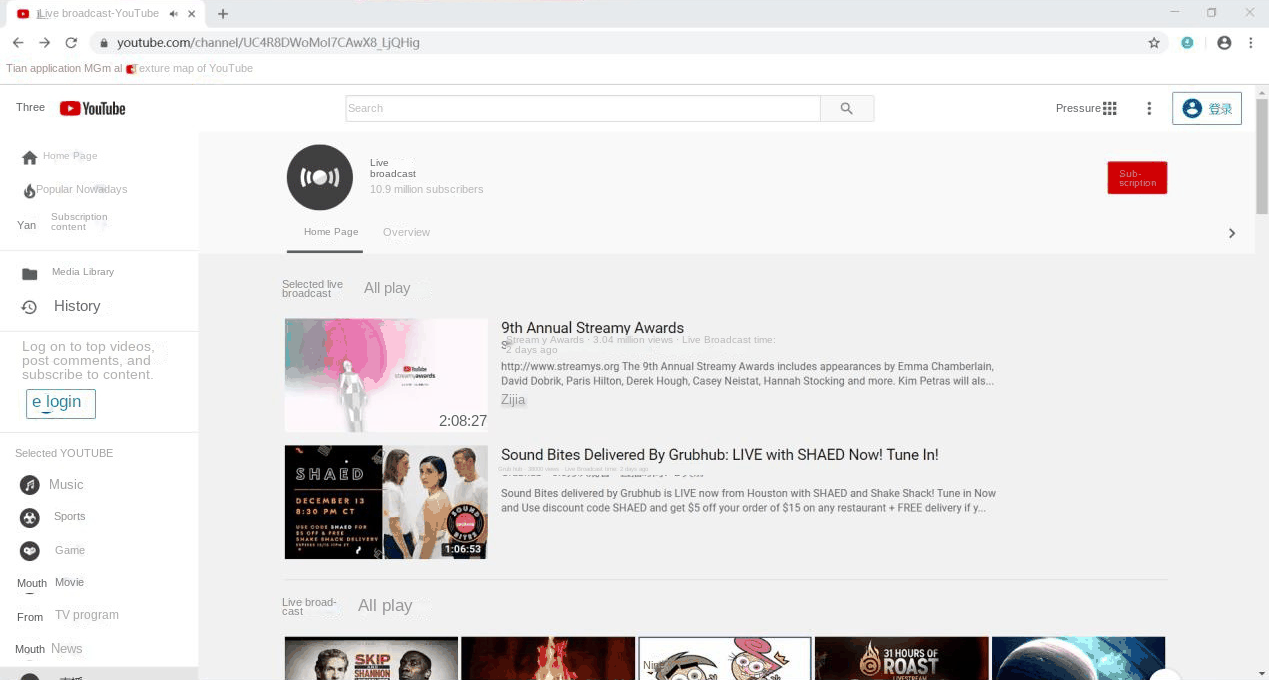Viewport: 1269px width, 680px height.
Task: Open the three-dot settings menu
Action: tap(1148, 108)
